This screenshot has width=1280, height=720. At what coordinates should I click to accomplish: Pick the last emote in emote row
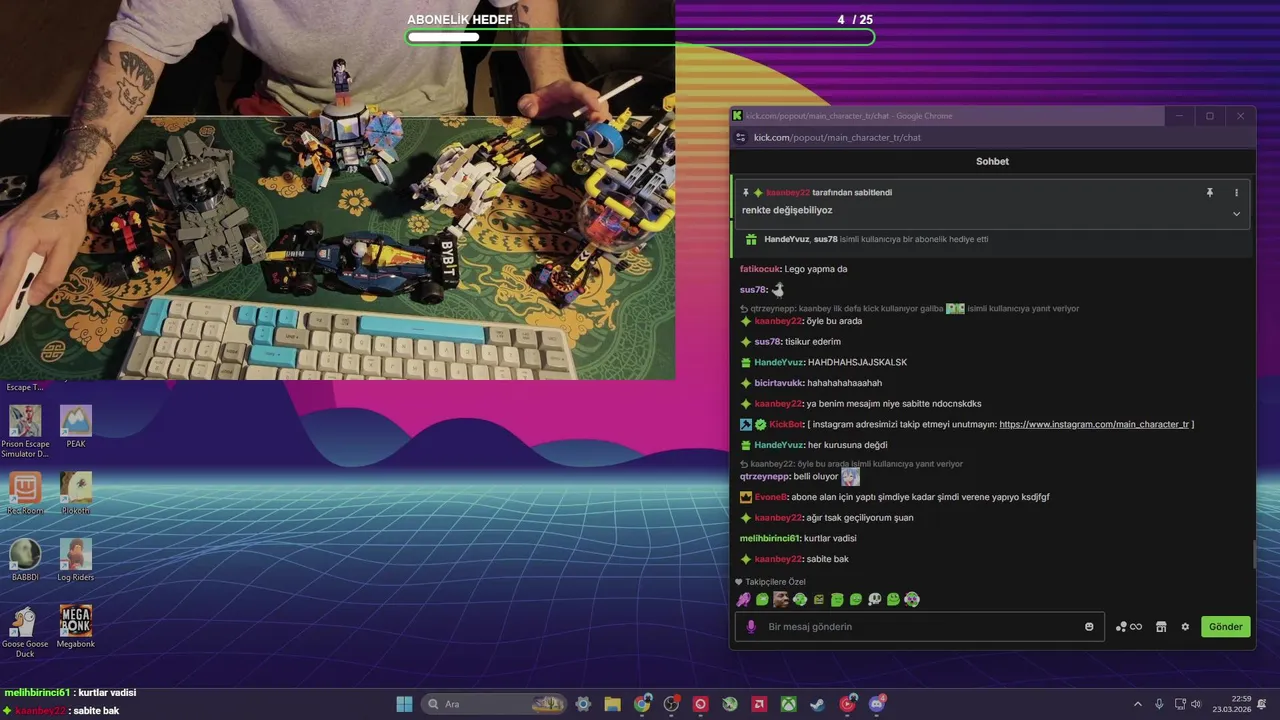click(x=912, y=600)
